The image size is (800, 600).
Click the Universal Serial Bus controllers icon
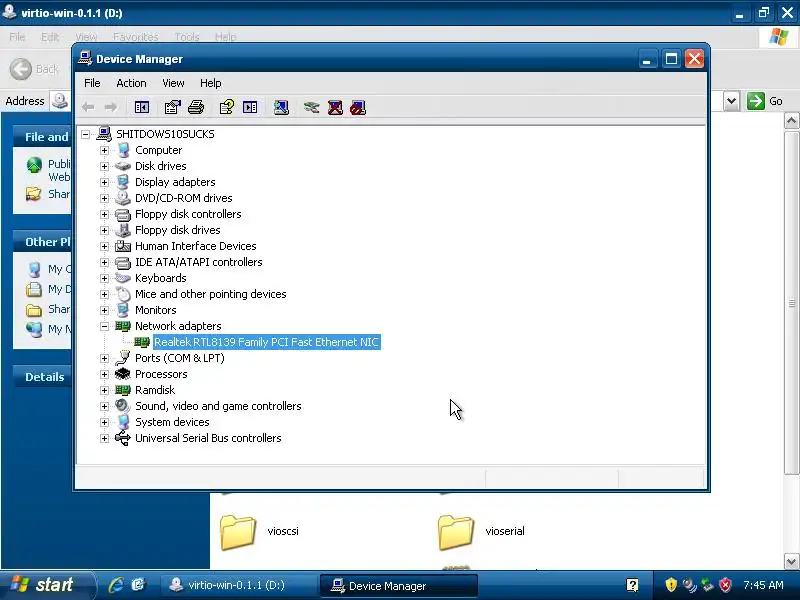point(122,438)
